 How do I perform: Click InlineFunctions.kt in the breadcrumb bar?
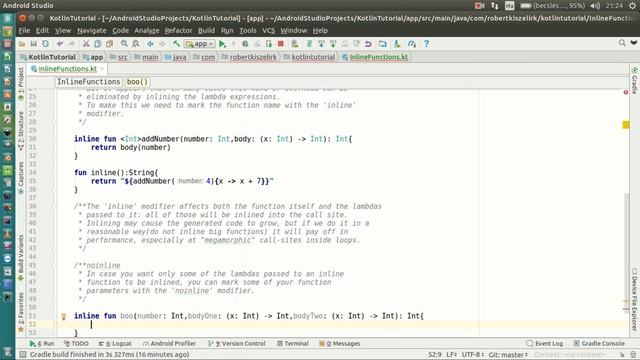click(375, 57)
